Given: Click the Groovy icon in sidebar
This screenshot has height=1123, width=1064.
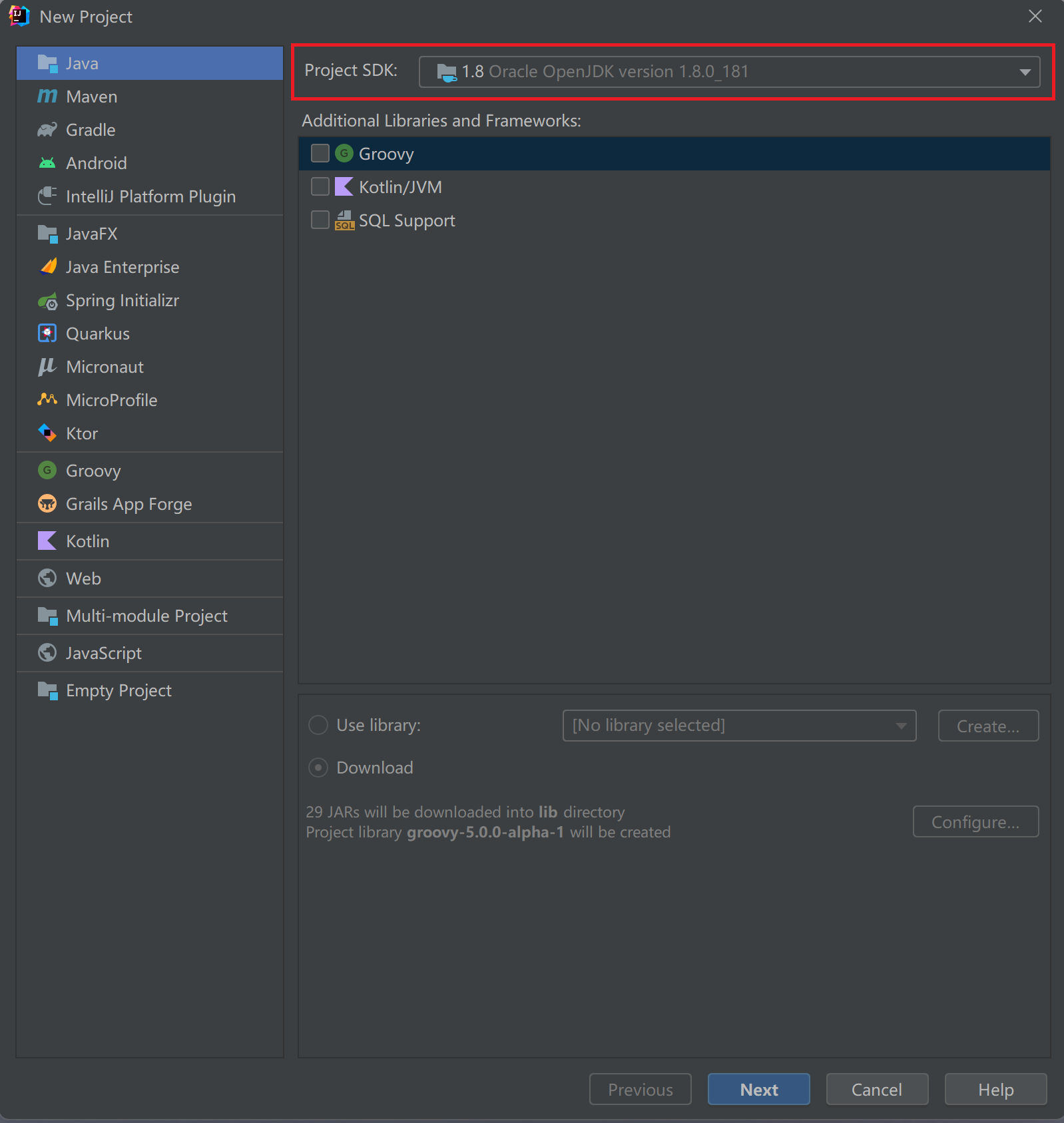Looking at the screenshot, I should point(47,471).
